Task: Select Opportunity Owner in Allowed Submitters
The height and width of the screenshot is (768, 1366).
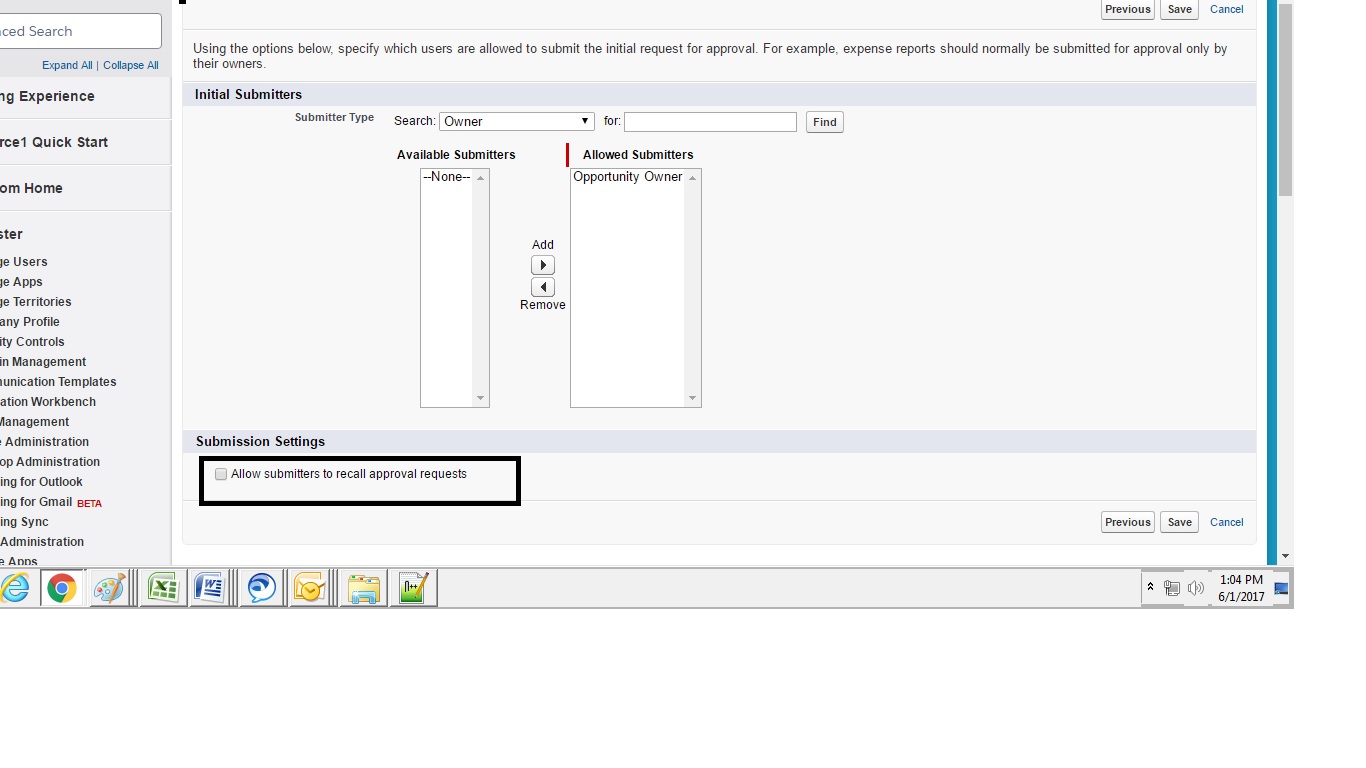Action: tap(628, 177)
